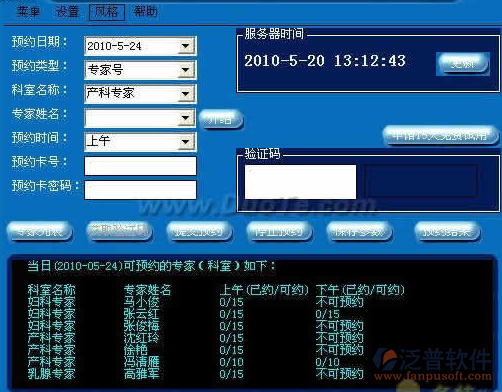Click the button inside 服务器时间 panel
The width and height of the screenshot is (502, 392).
coord(463,64)
